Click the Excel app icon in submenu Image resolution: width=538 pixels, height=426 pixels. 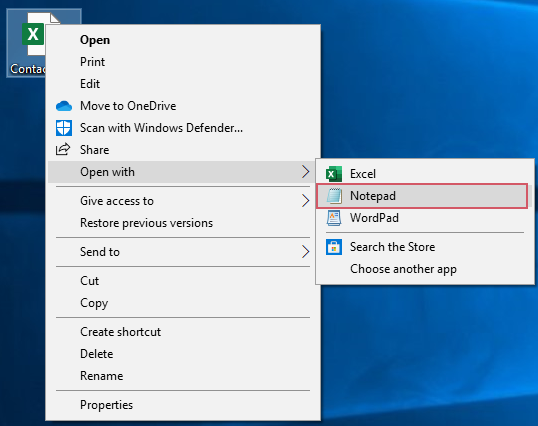point(334,174)
